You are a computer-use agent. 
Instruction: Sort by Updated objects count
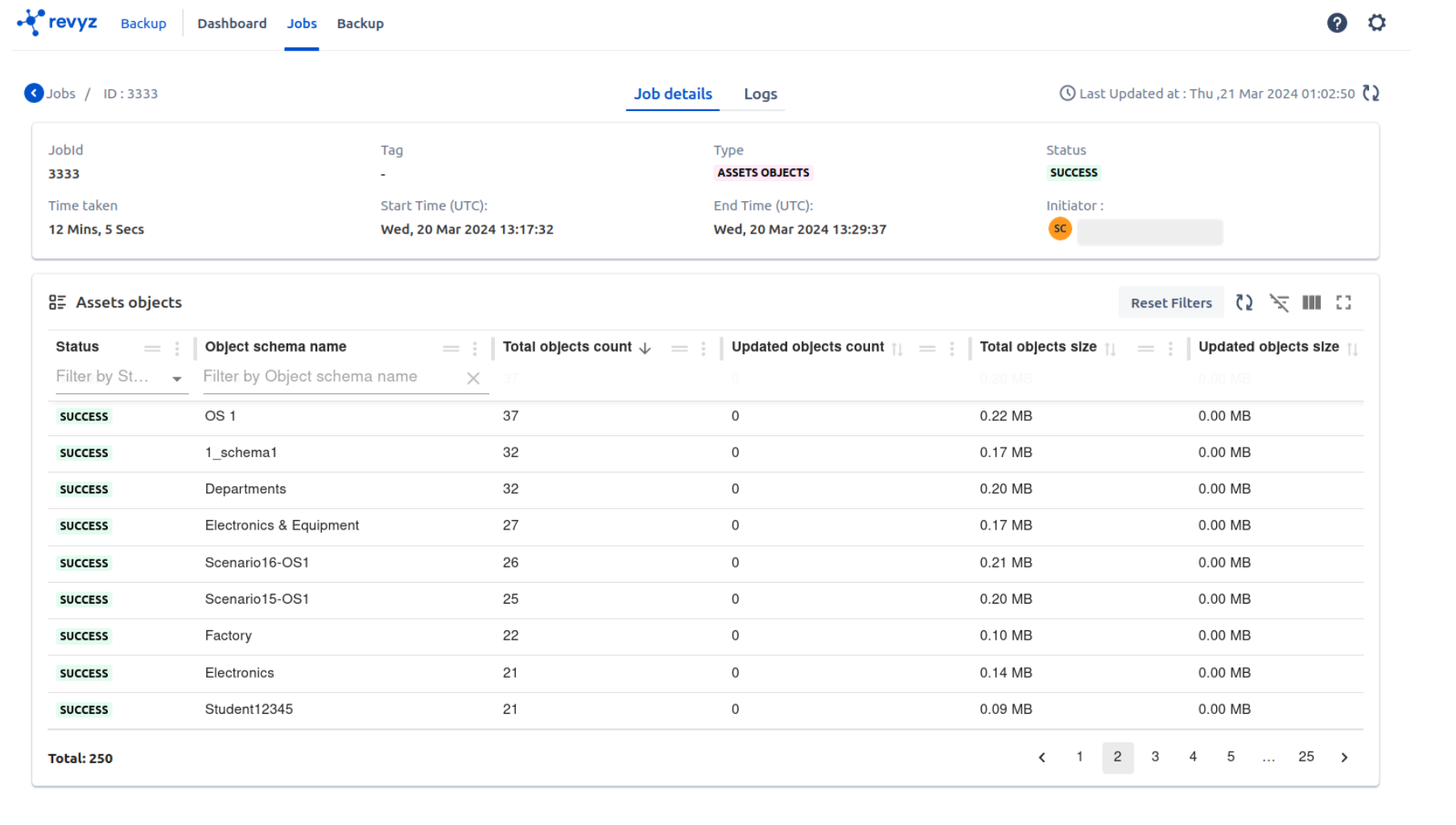[897, 349]
